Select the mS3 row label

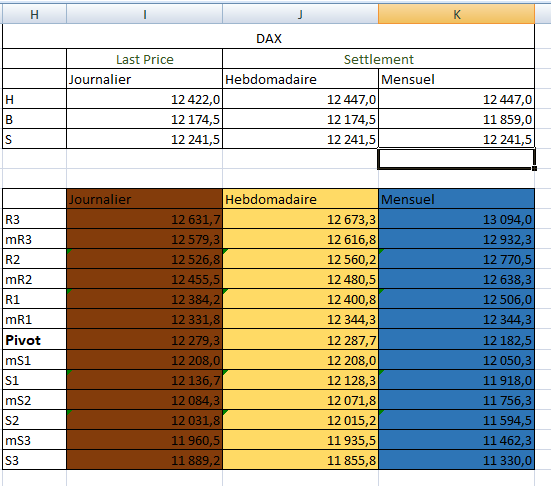34,440
